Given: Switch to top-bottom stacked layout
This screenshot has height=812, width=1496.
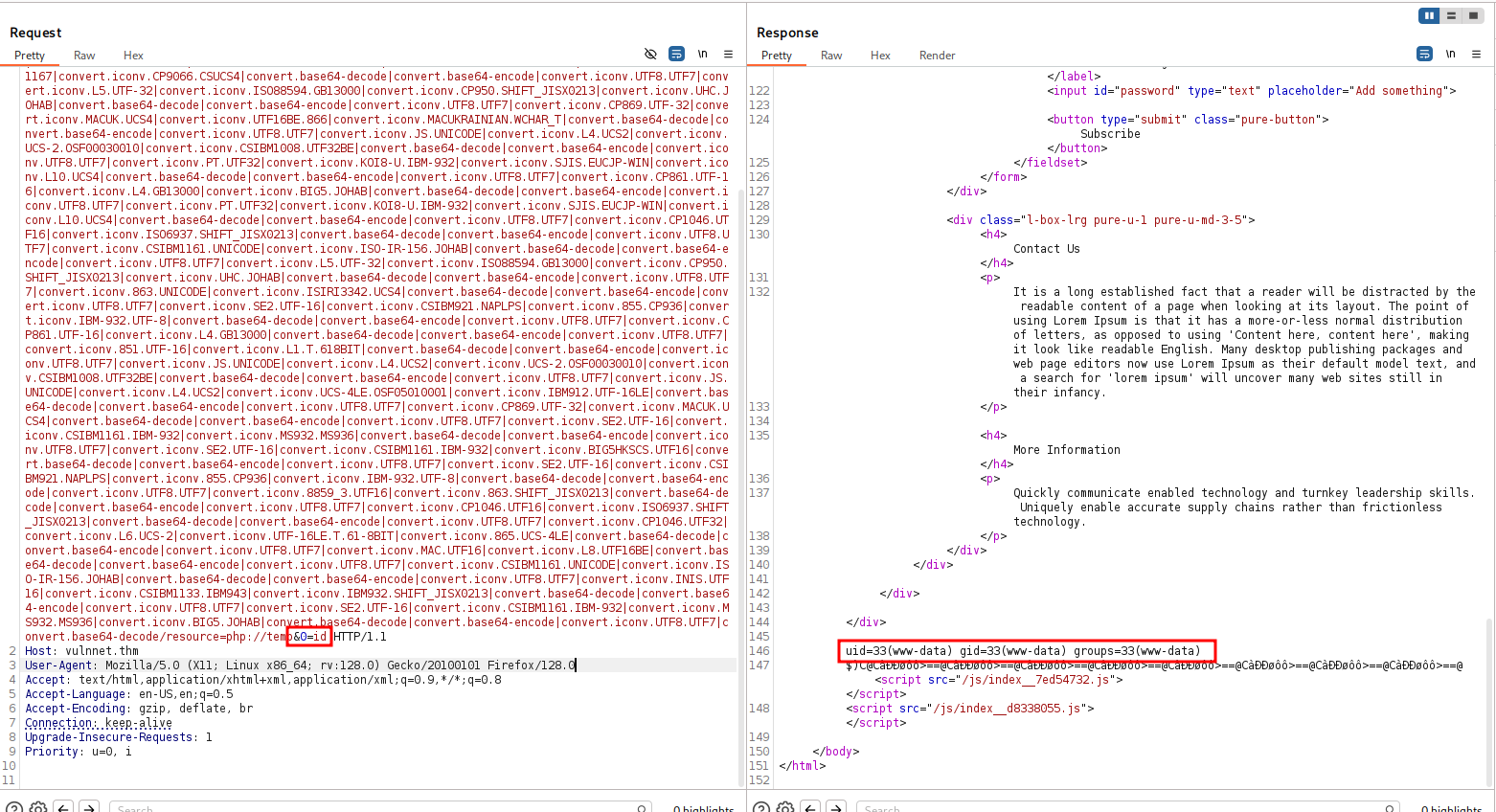Looking at the screenshot, I should (x=1451, y=15).
